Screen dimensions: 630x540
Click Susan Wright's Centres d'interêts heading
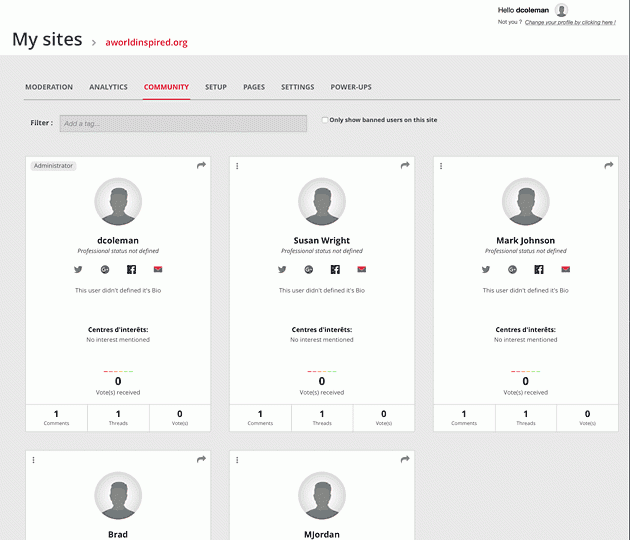322,329
